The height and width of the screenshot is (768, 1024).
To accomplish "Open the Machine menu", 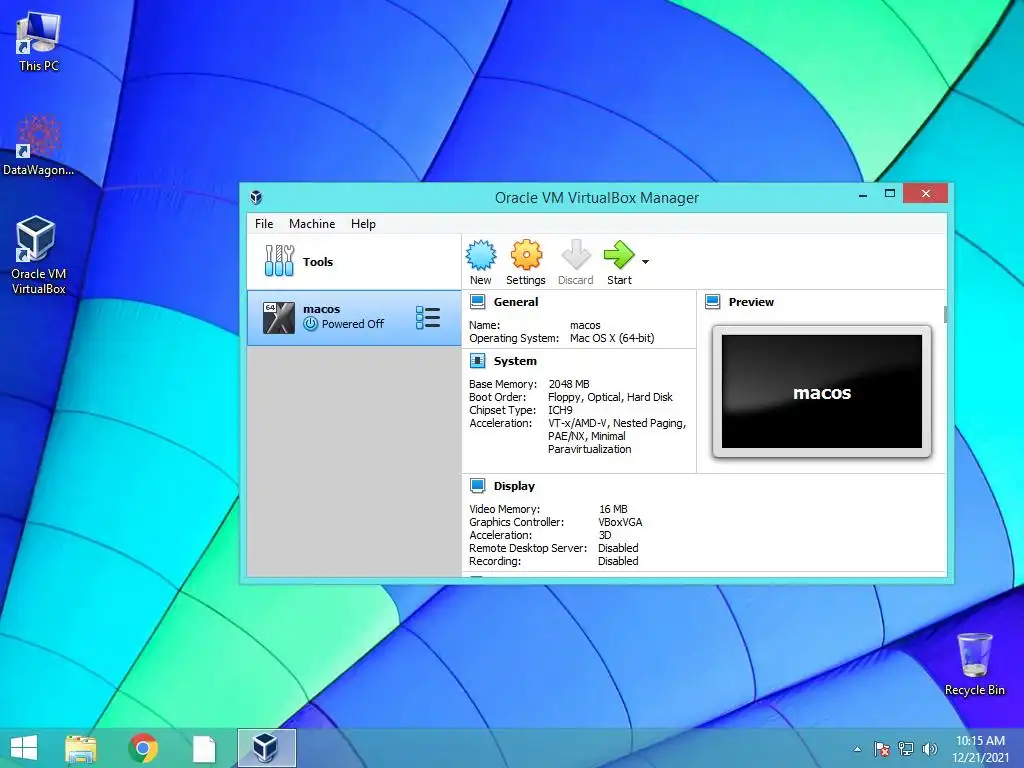I will [312, 224].
